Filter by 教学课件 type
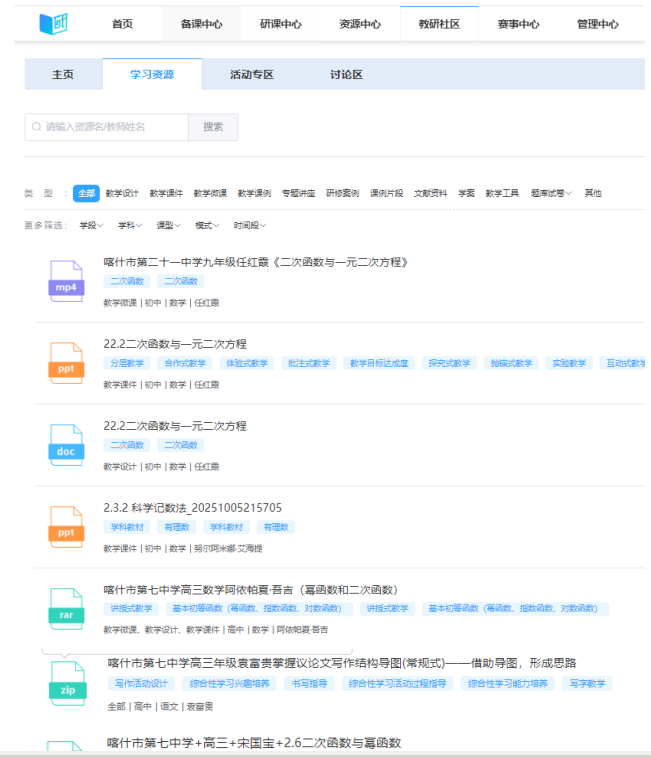This screenshot has width=651, height=758. (166, 193)
